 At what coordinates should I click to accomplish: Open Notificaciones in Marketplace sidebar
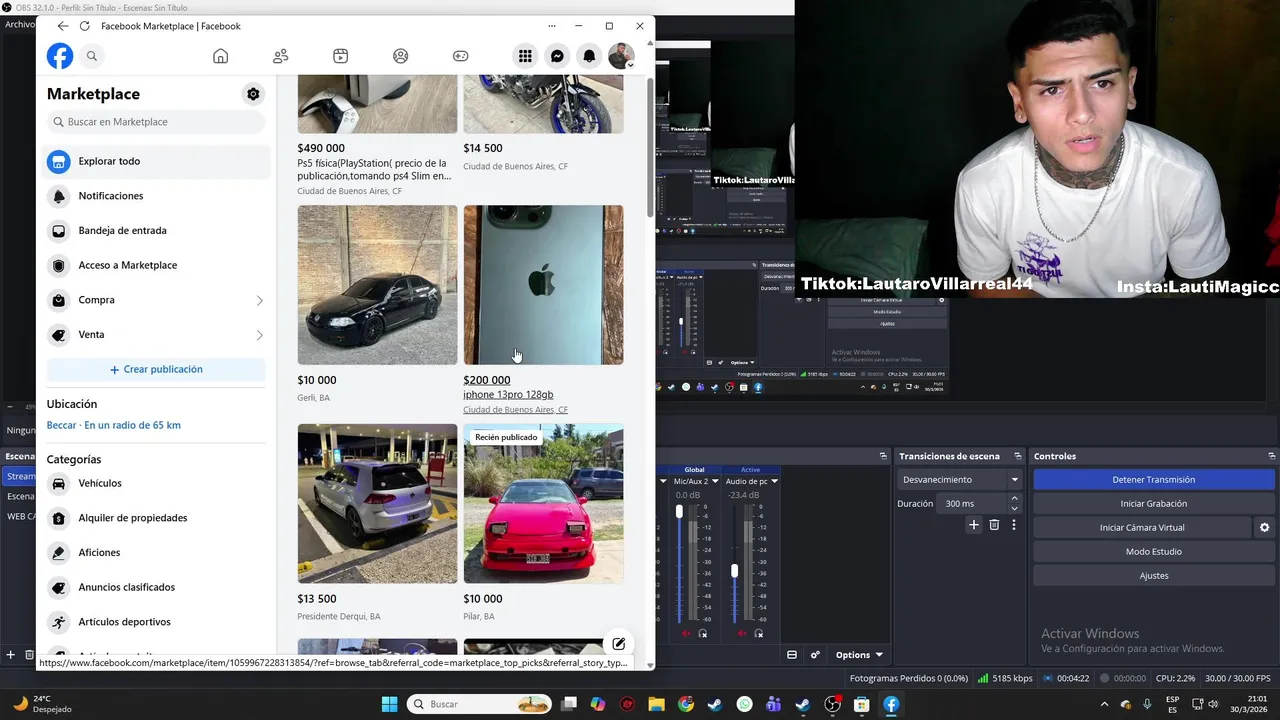point(157,196)
